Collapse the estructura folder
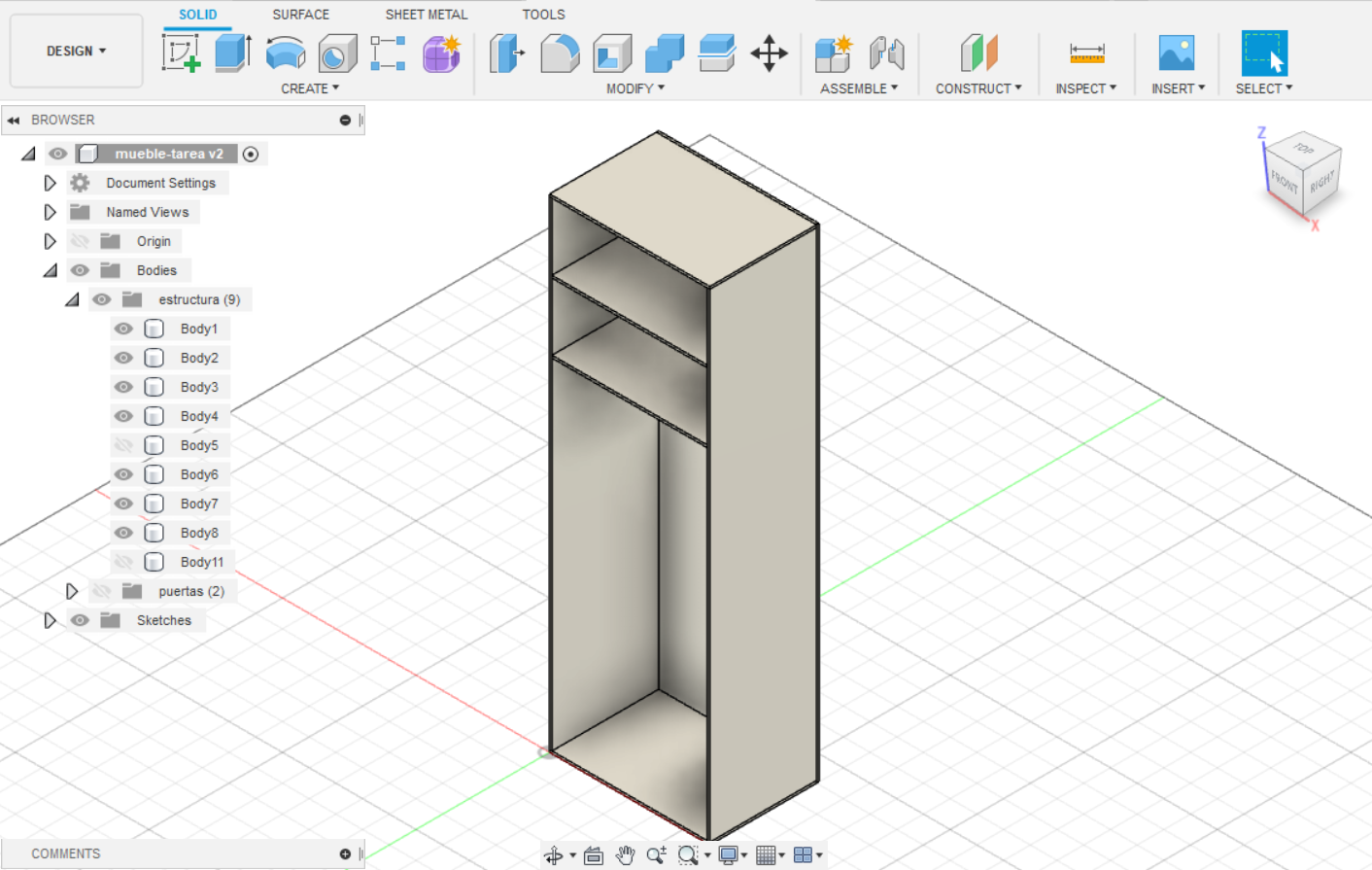 point(72,299)
